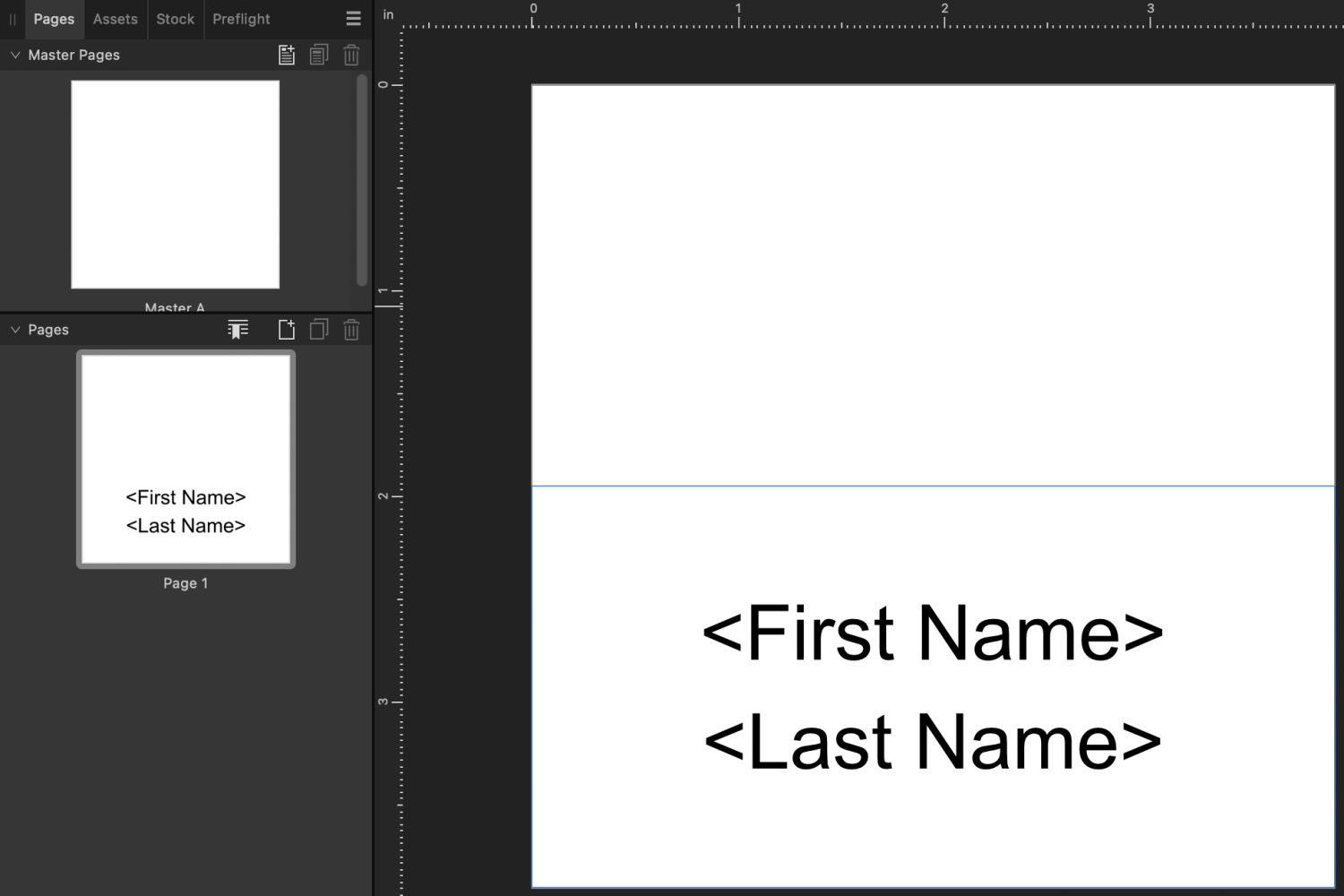This screenshot has width=1344, height=896.
Task: Delete Page 1
Action: click(x=350, y=329)
